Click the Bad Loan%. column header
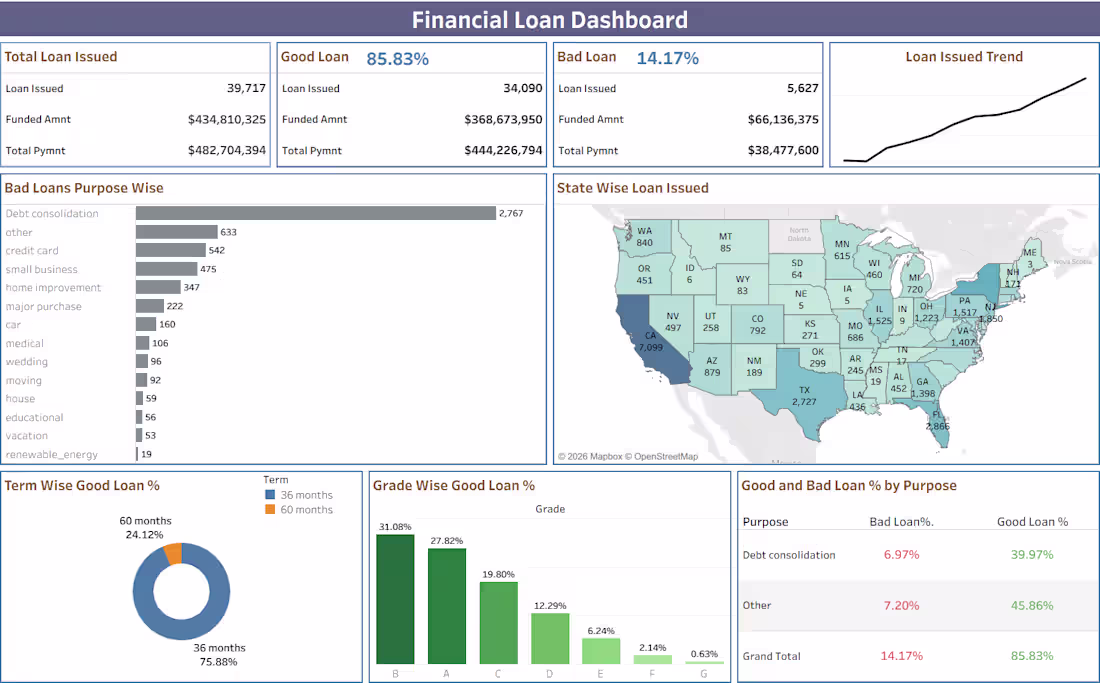Image resolution: width=1100 pixels, height=683 pixels. [x=901, y=522]
